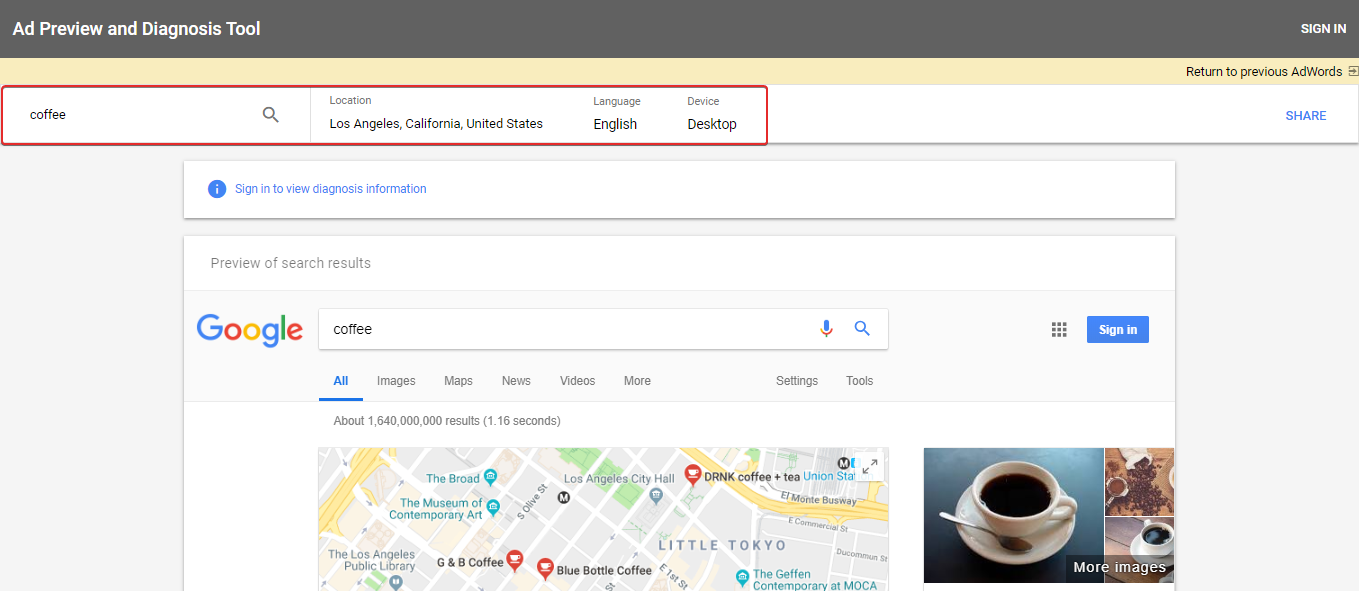The width and height of the screenshot is (1359, 591).
Task: Click the SHARE button
Action: click(1306, 116)
